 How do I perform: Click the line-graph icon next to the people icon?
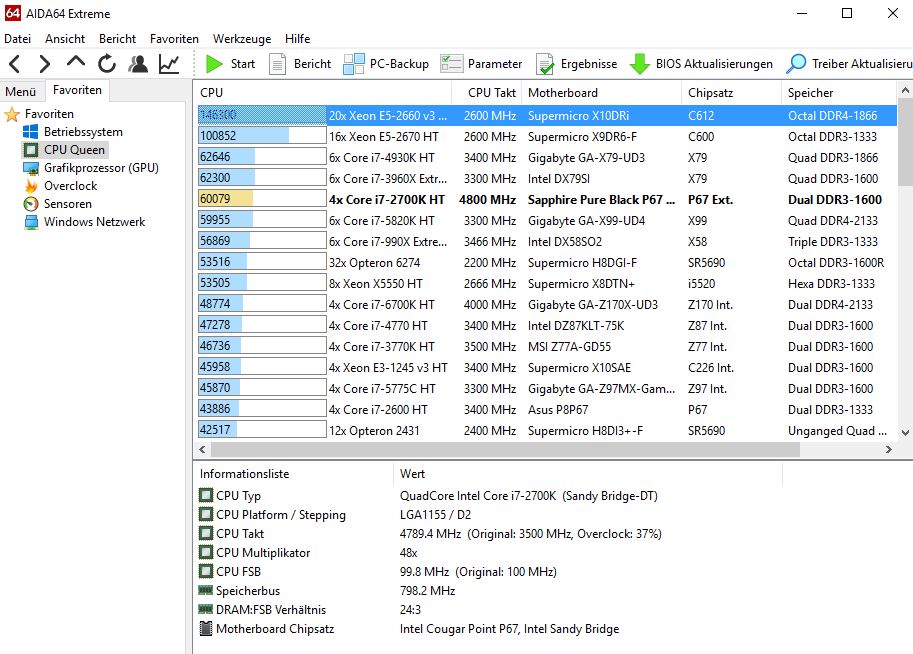pos(168,62)
